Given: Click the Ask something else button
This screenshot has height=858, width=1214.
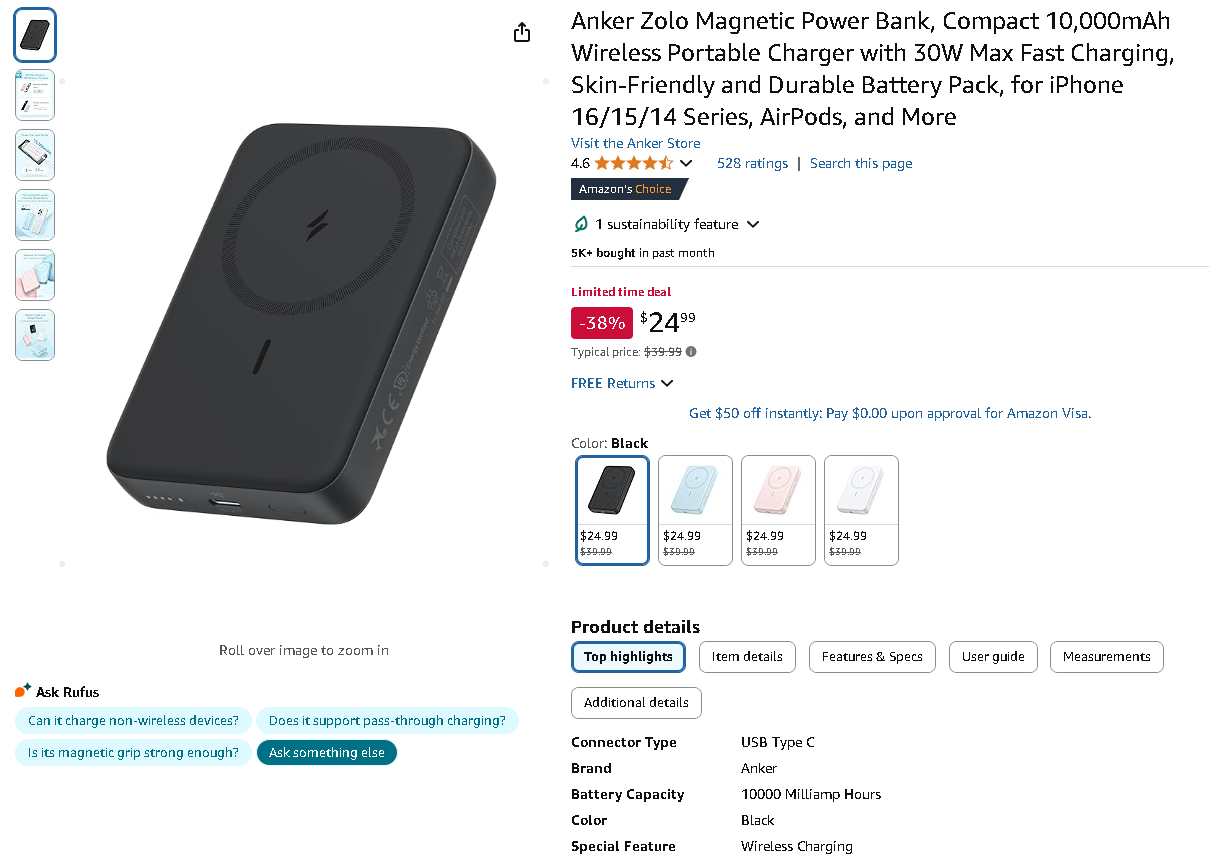Looking at the screenshot, I should [x=326, y=752].
